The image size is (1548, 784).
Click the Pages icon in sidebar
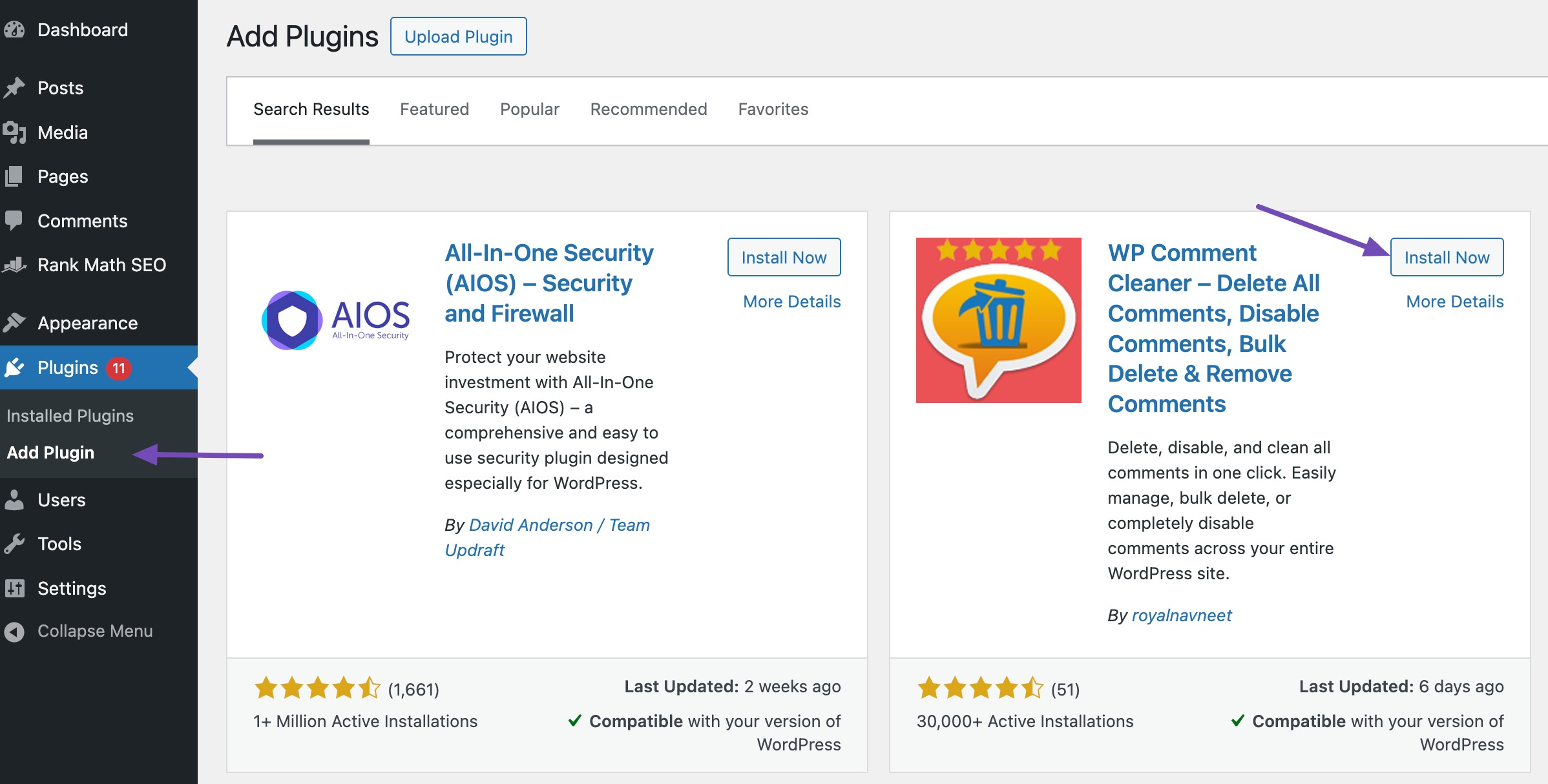pyautogui.click(x=14, y=176)
